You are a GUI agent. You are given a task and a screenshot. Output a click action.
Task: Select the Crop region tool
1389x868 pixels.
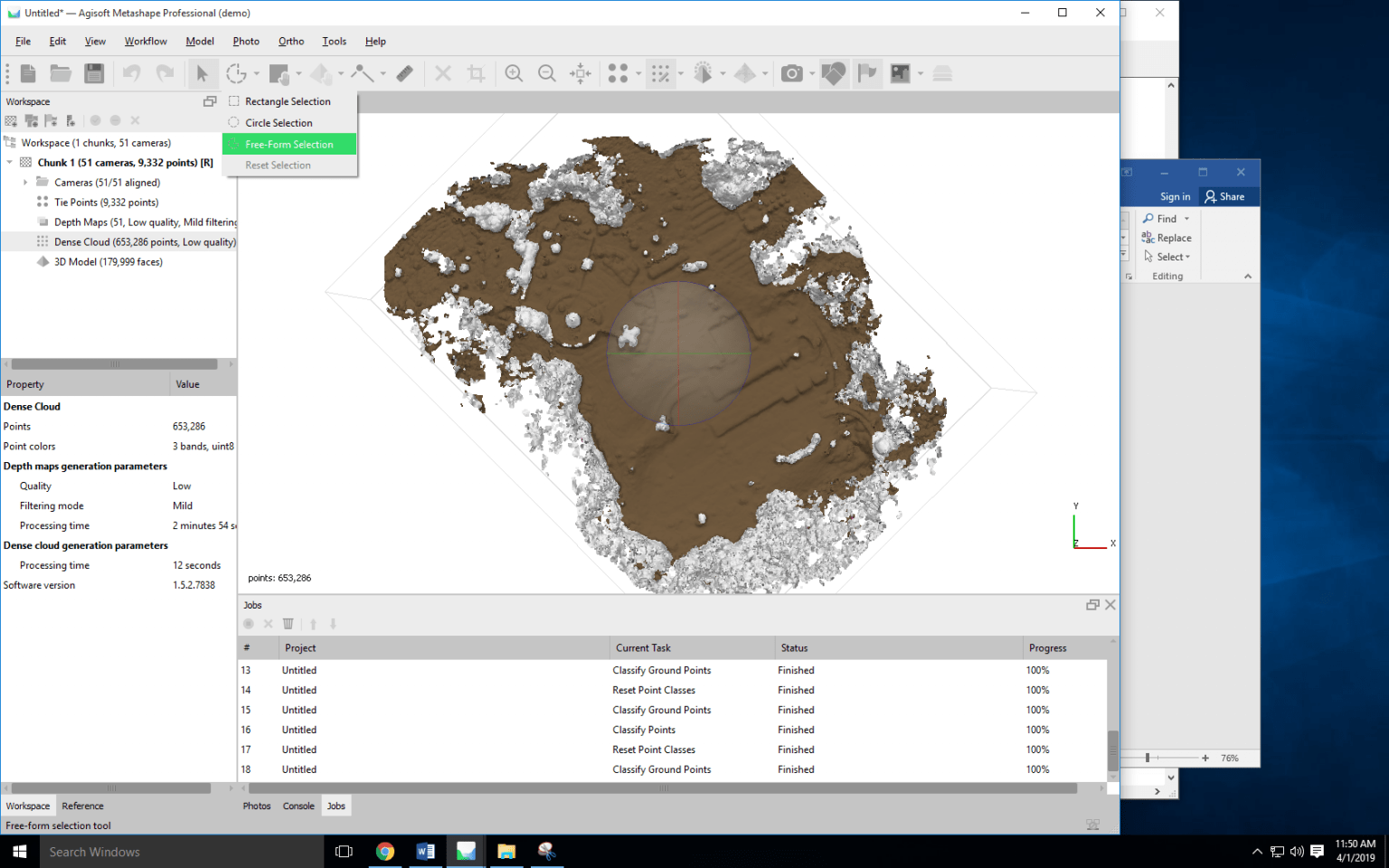pyautogui.click(x=475, y=73)
